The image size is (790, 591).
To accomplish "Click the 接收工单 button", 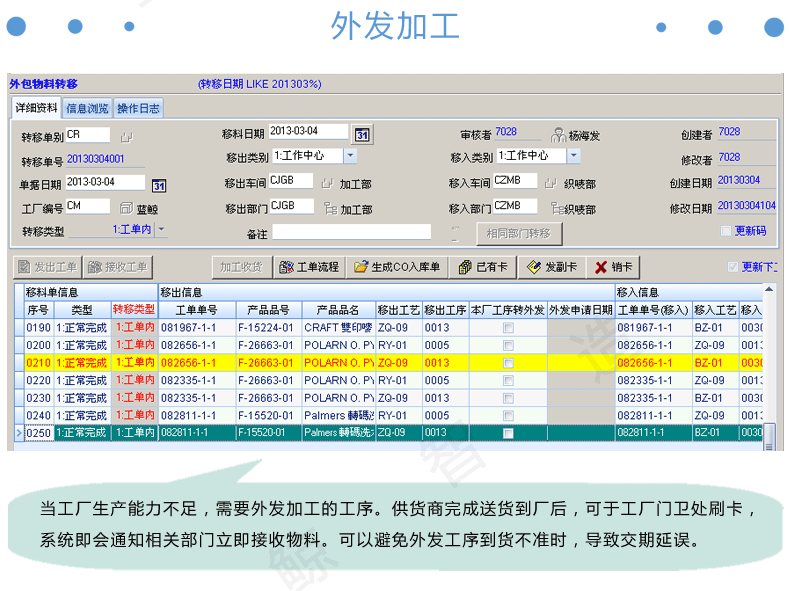I will click(x=118, y=267).
